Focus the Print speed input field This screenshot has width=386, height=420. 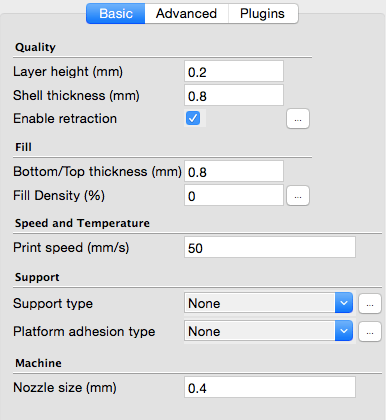point(270,247)
